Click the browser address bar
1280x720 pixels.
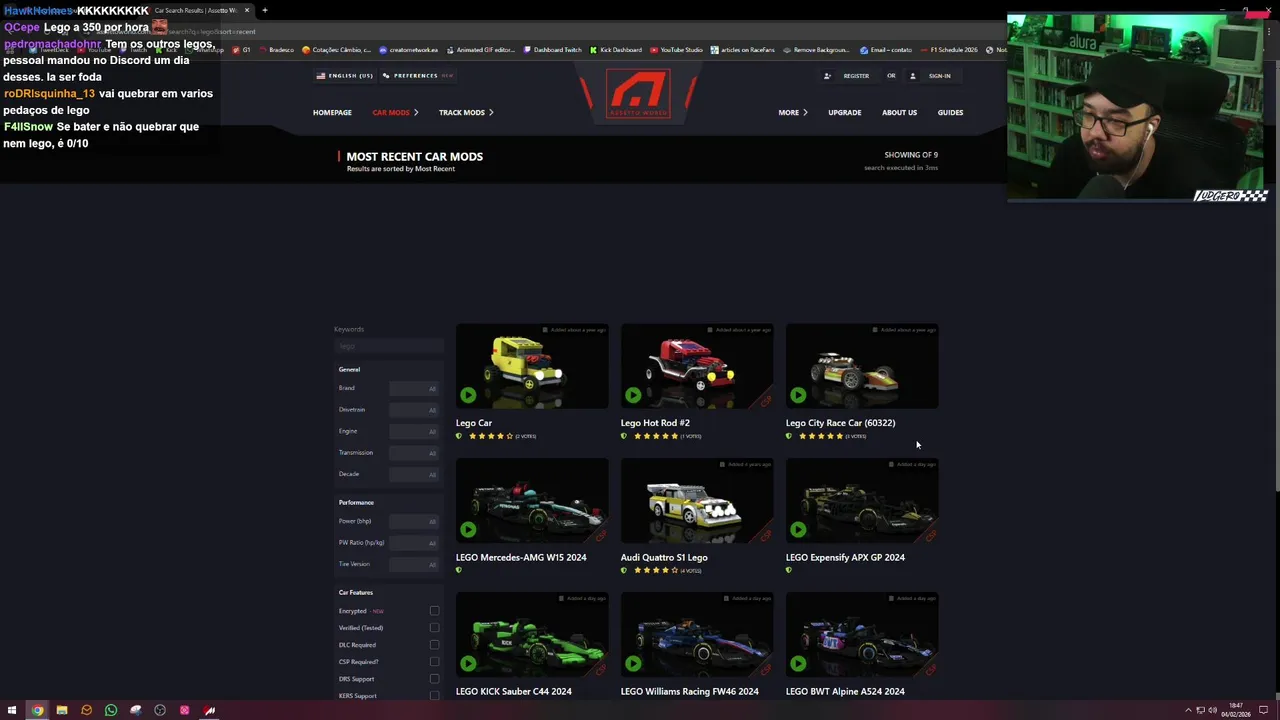(600, 31)
